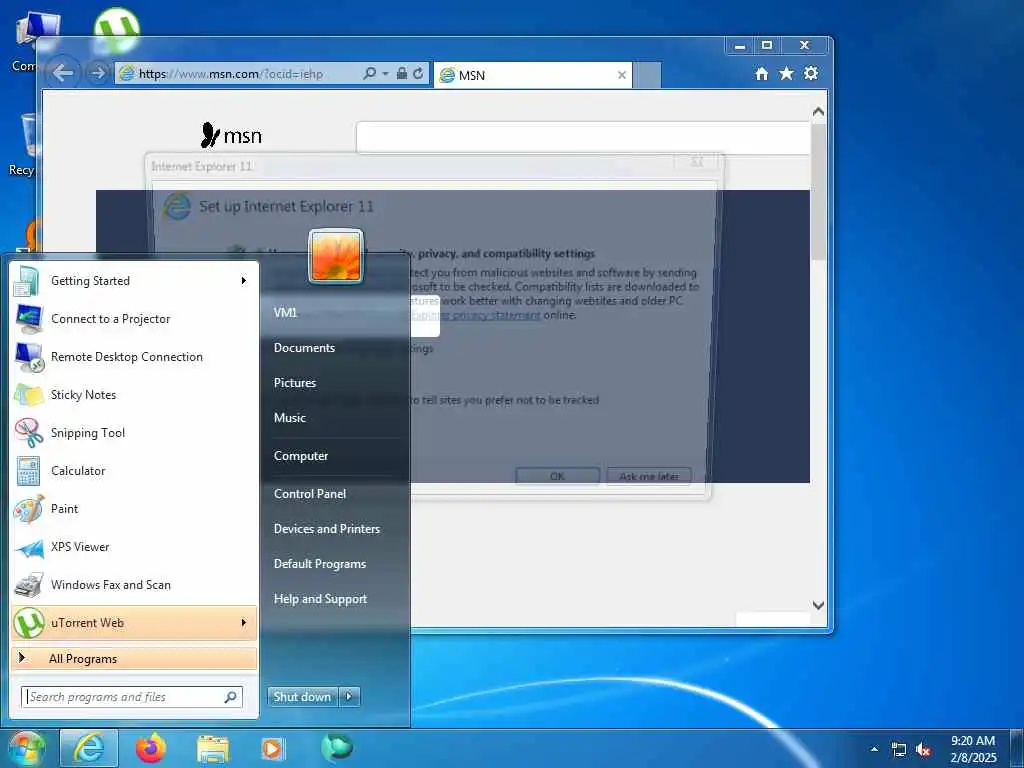Click the address bar search magnifier
The width and height of the screenshot is (1024, 768).
[369, 73]
